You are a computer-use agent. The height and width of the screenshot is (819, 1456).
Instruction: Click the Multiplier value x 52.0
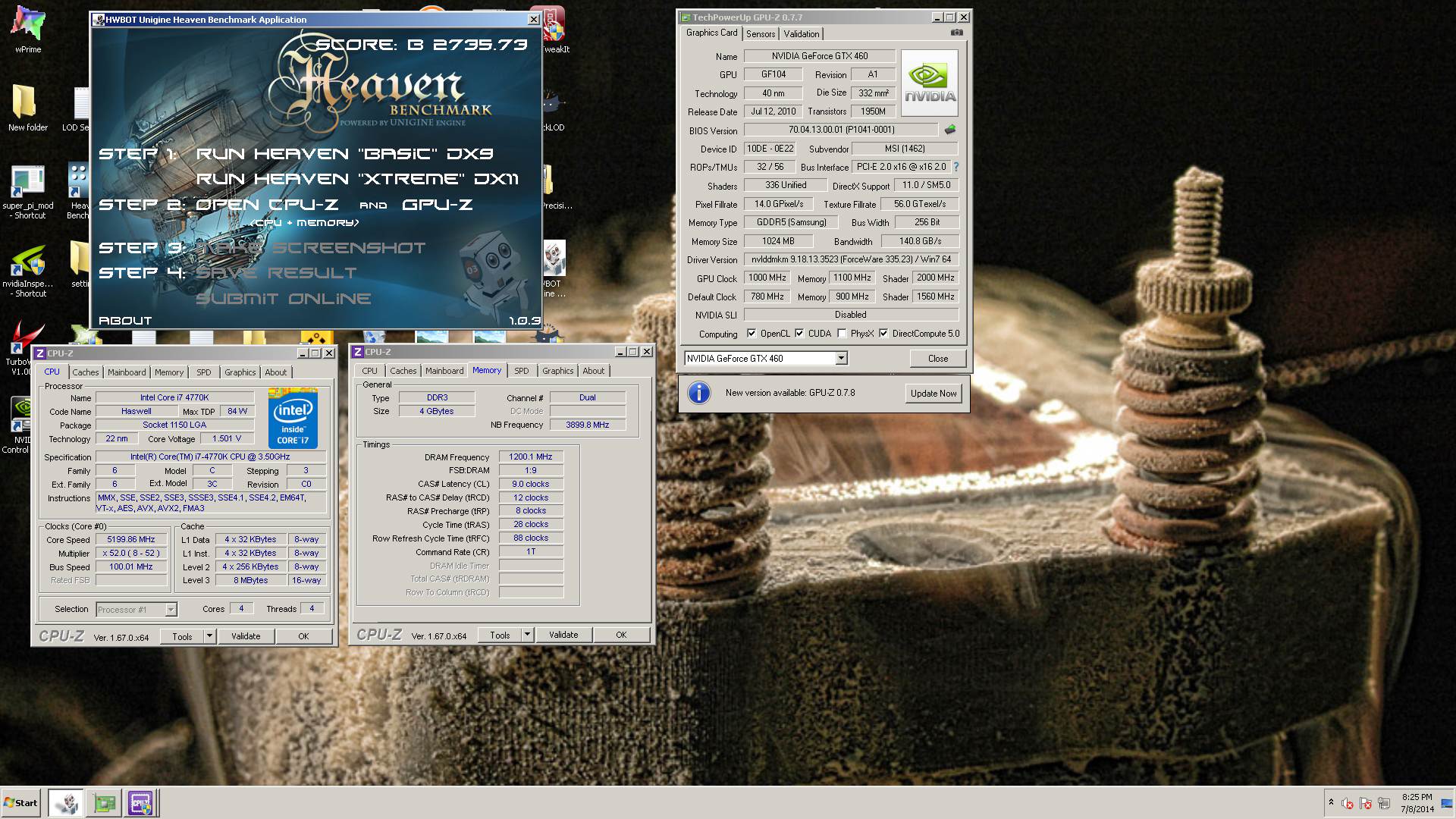(131, 553)
